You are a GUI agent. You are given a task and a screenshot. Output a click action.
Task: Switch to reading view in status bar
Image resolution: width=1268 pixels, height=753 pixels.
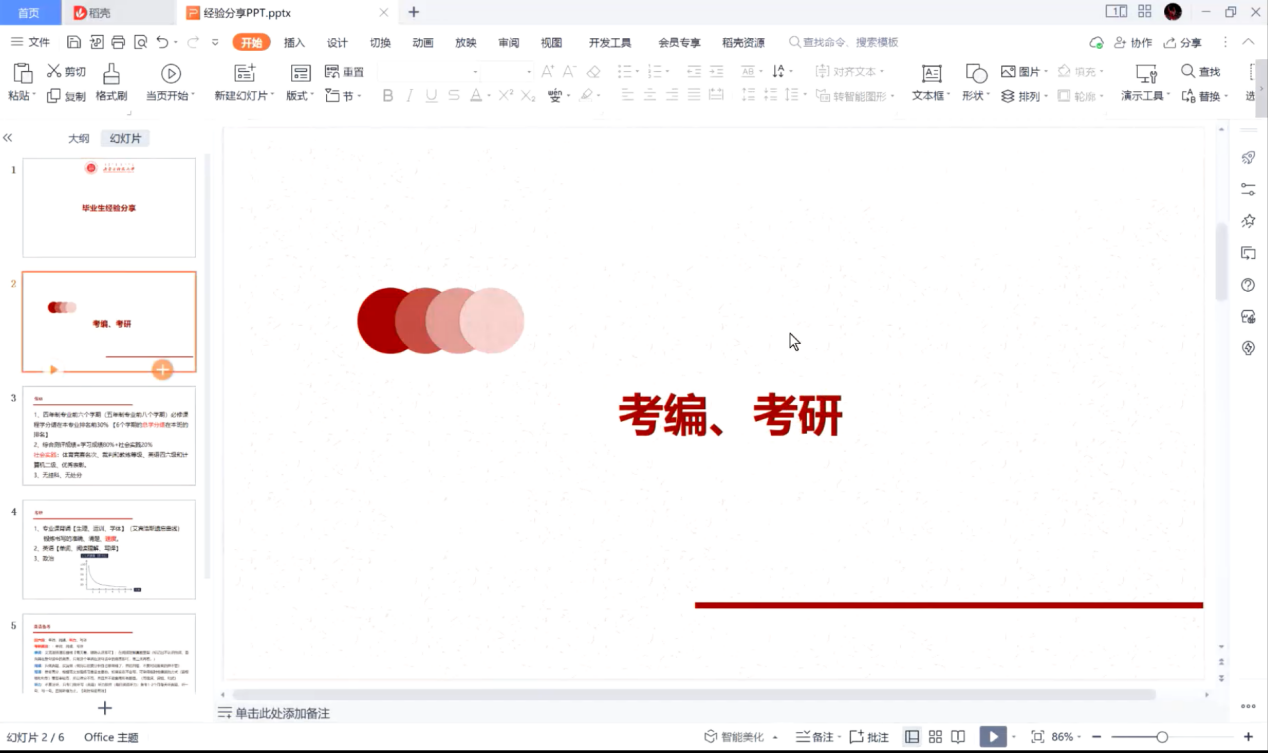pos(958,737)
